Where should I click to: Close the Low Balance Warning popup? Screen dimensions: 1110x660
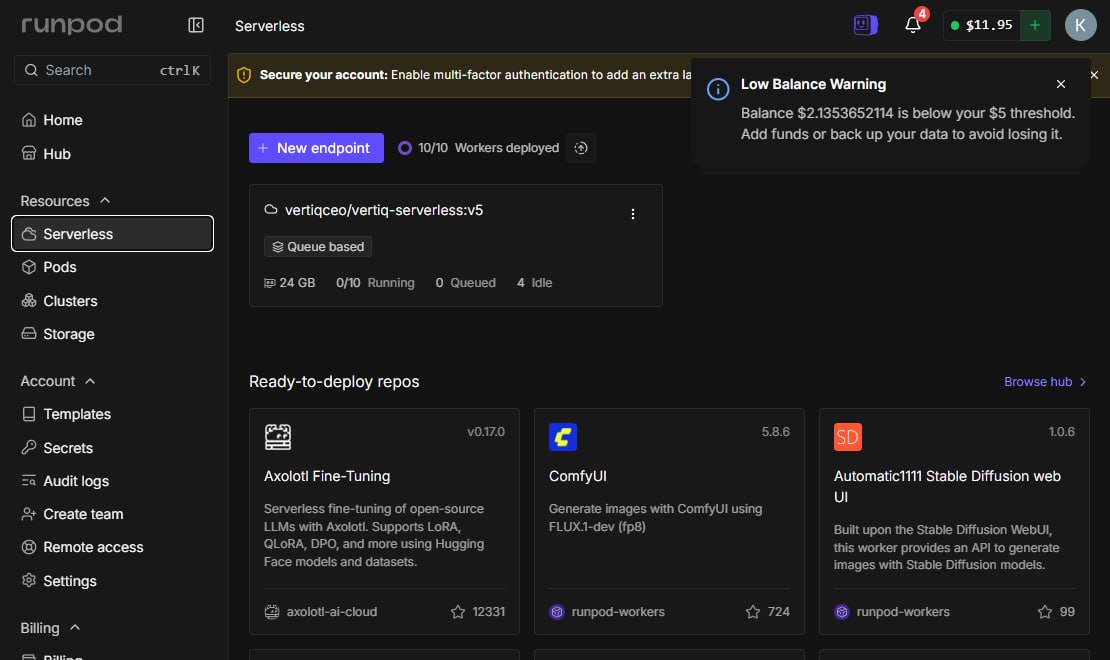1060,84
